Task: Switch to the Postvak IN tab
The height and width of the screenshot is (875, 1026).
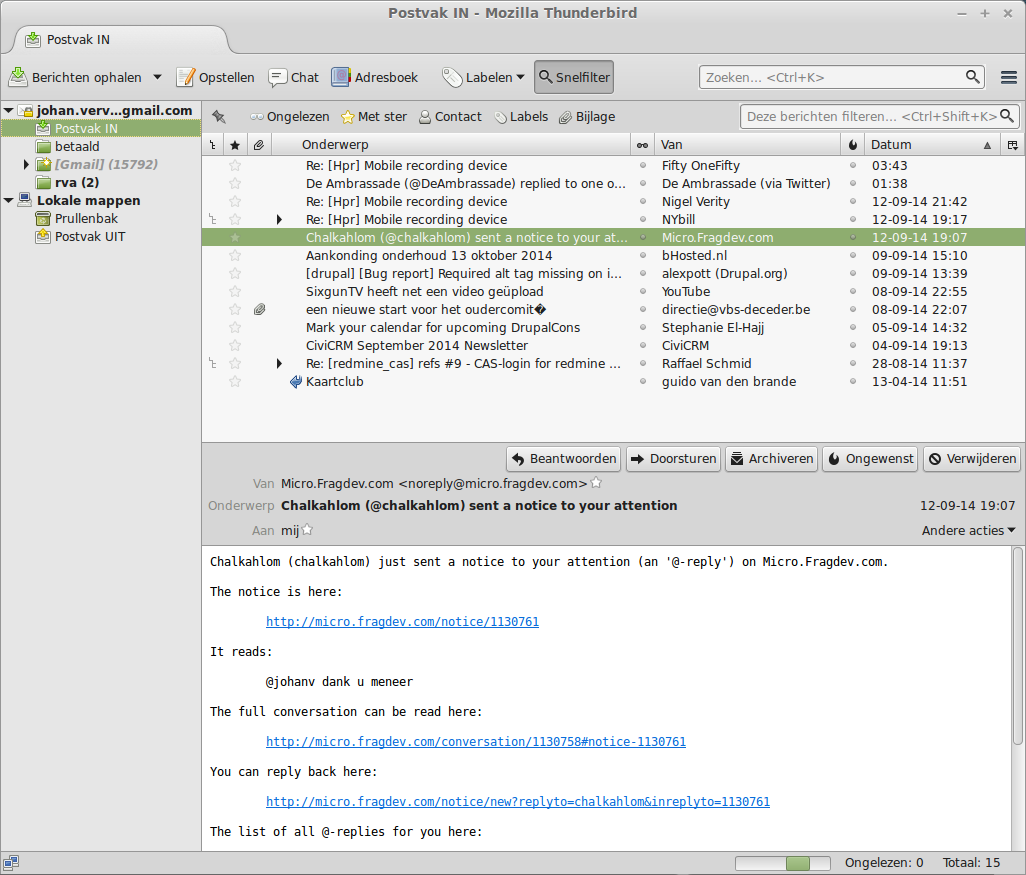Action: 120,39
